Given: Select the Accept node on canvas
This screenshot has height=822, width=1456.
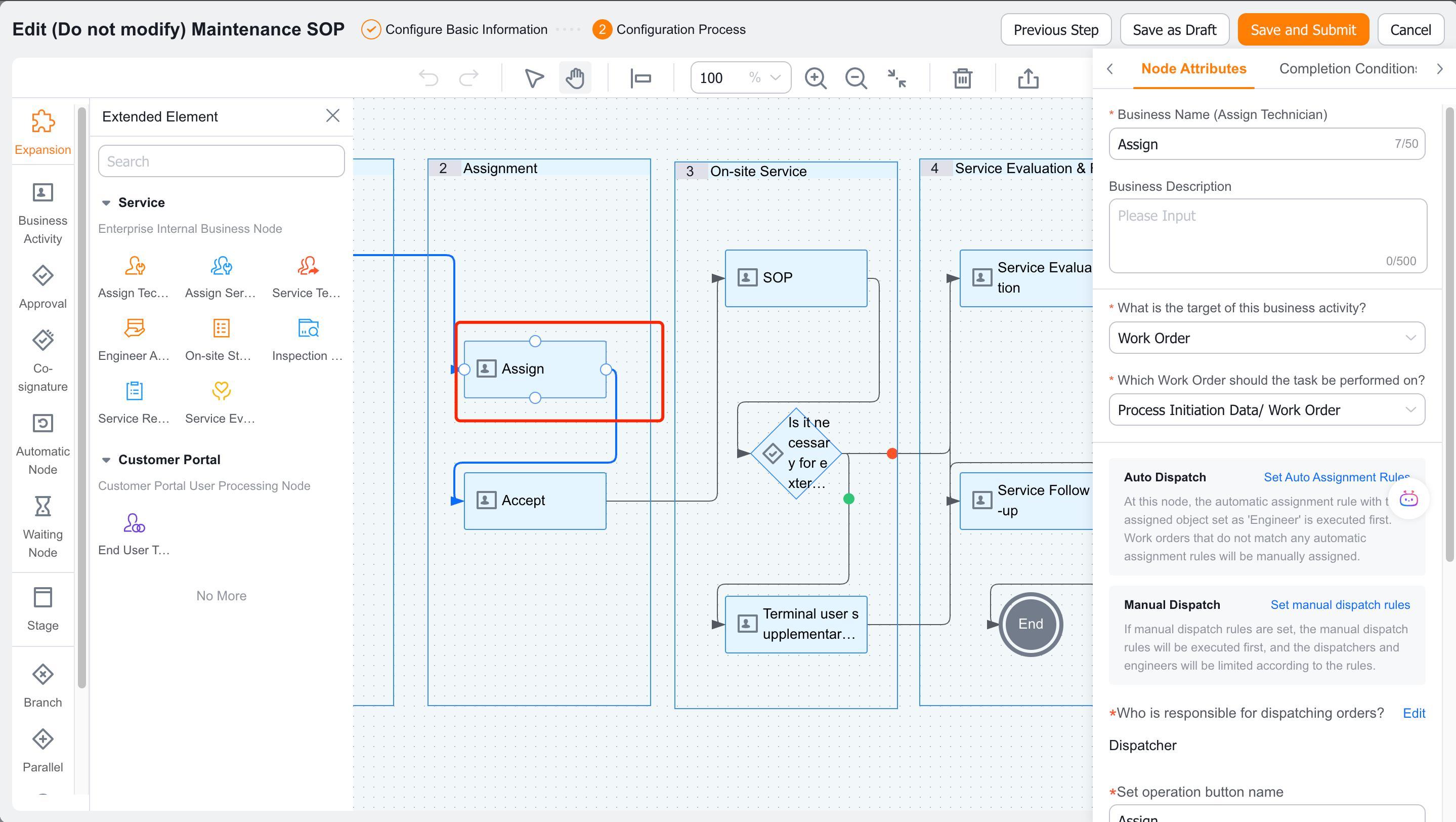Looking at the screenshot, I should tap(535, 501).
